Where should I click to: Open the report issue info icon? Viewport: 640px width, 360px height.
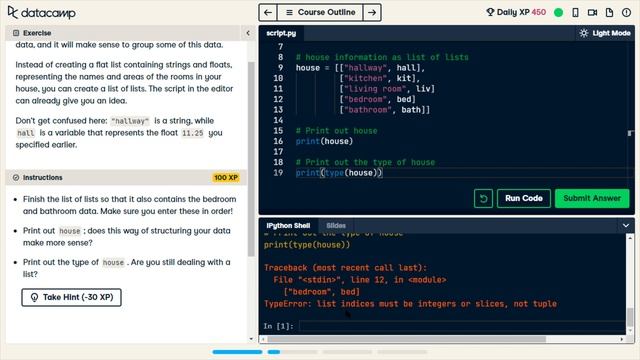point(626,12)
